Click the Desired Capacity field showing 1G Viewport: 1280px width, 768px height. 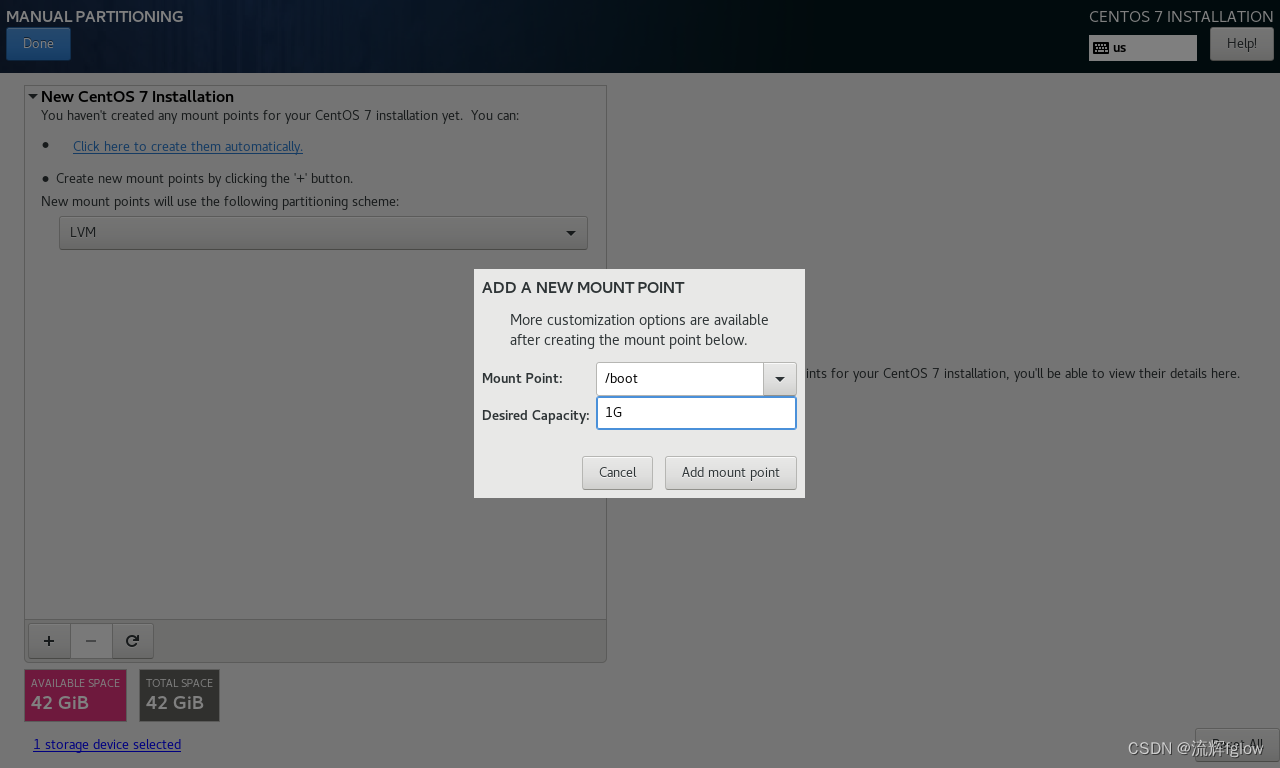[x=696, y=413]
